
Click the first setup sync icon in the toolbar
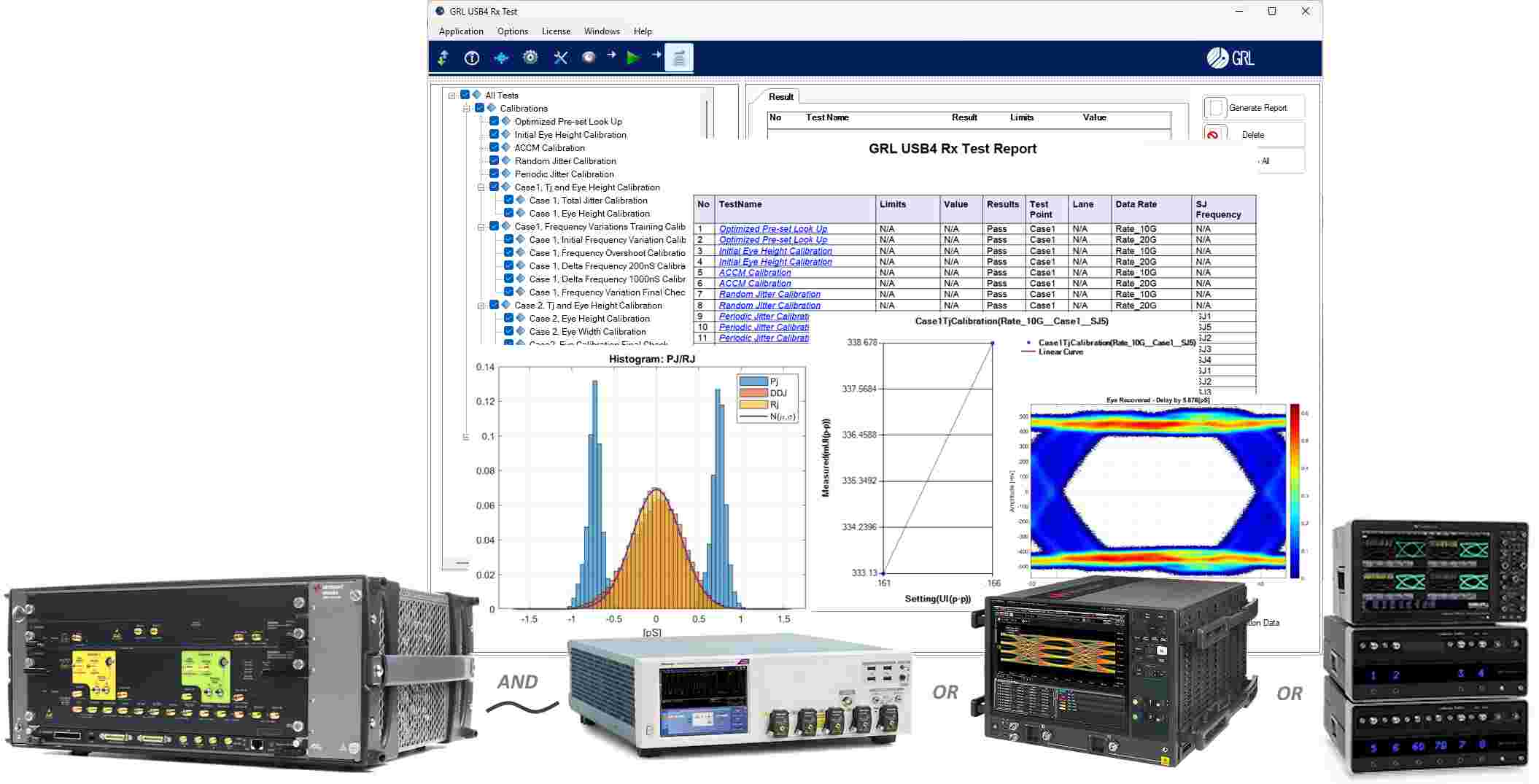[443, 57]
